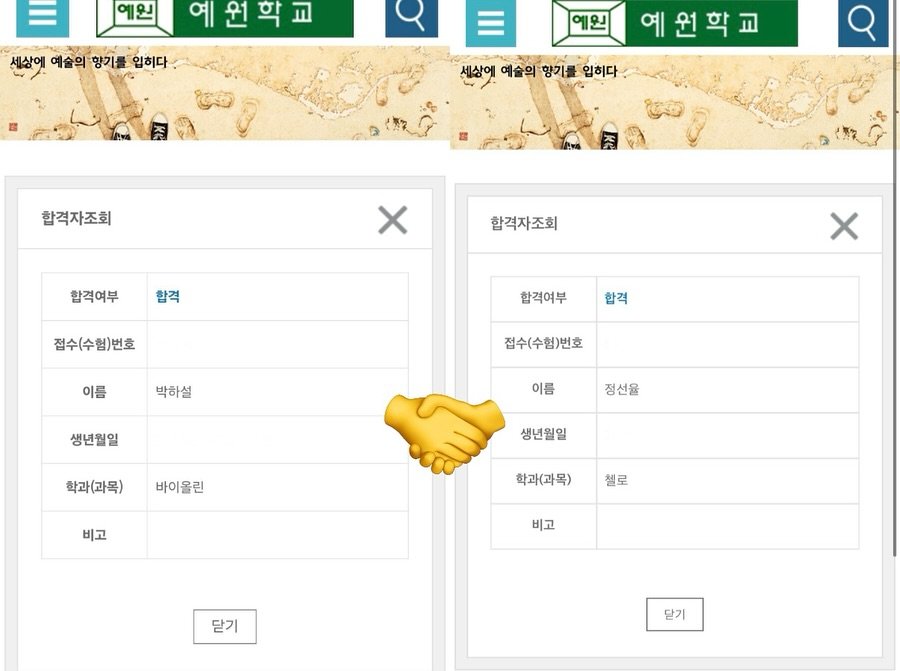This screenshot has height=671, width=900.
Task: Click the search magnifier icon on right header
Action: 862,23
